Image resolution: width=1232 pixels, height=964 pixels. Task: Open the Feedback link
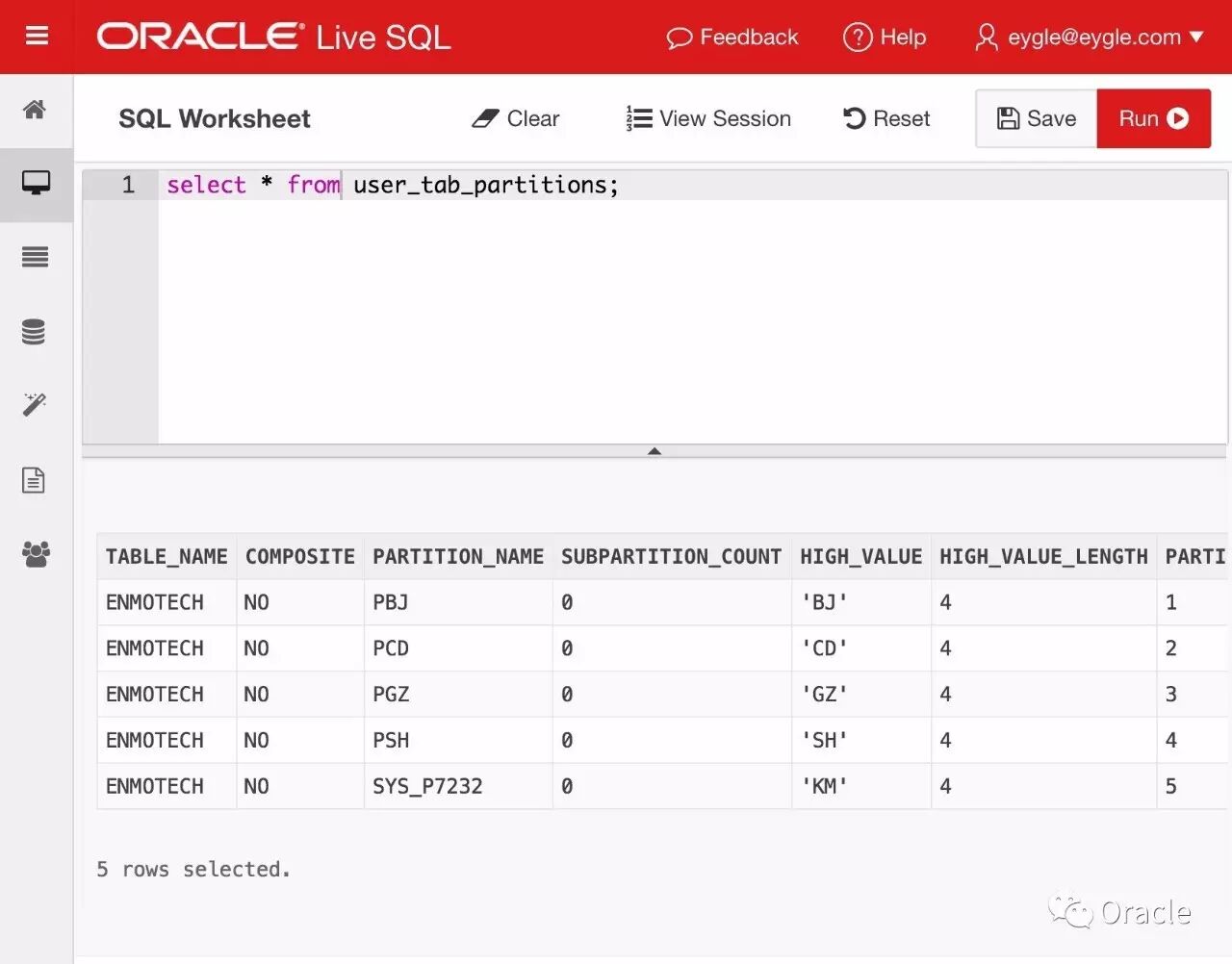[x=732, y=38]
